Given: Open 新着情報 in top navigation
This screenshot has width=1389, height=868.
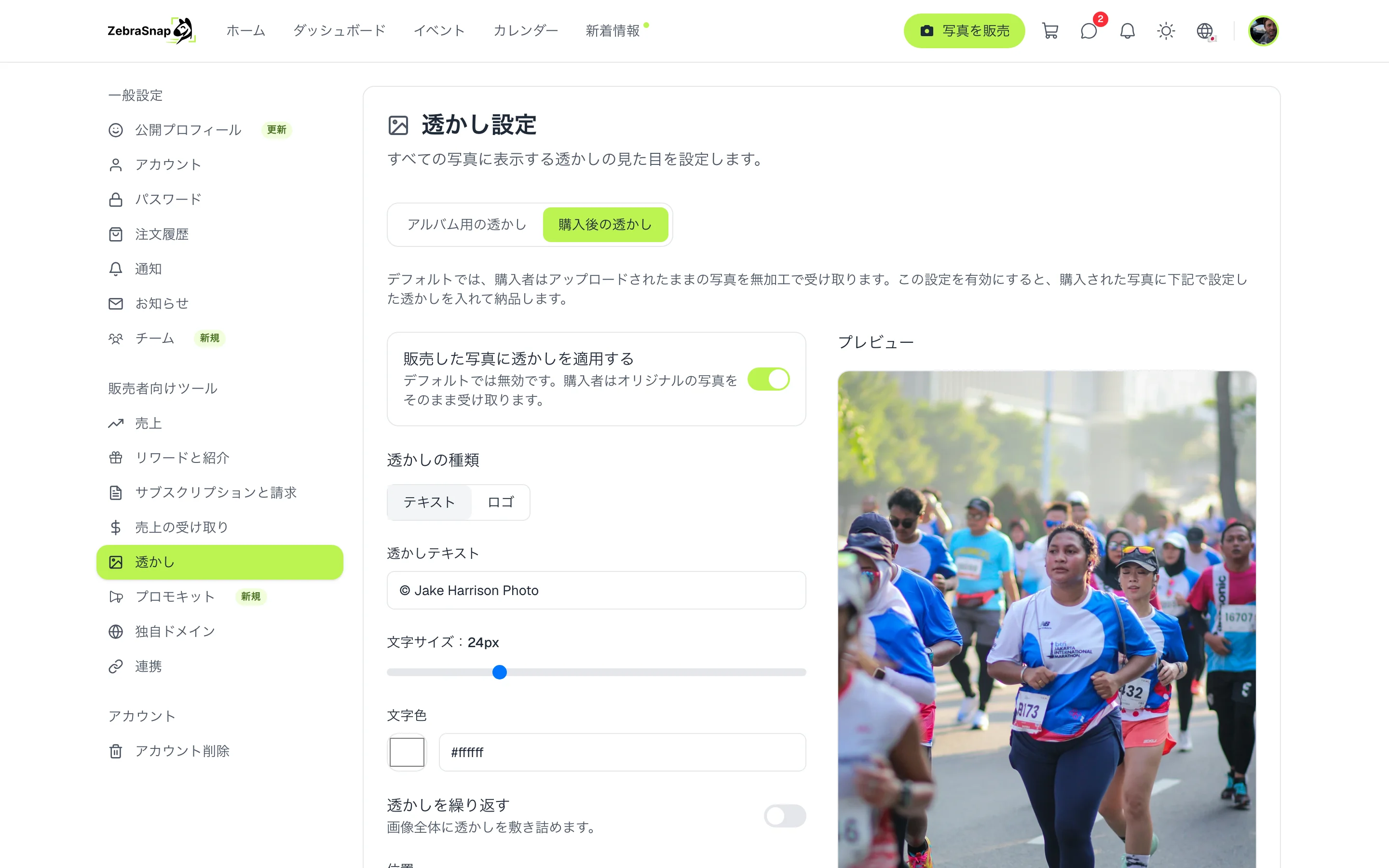Looking at the screenshot, I should click(613, 31).
